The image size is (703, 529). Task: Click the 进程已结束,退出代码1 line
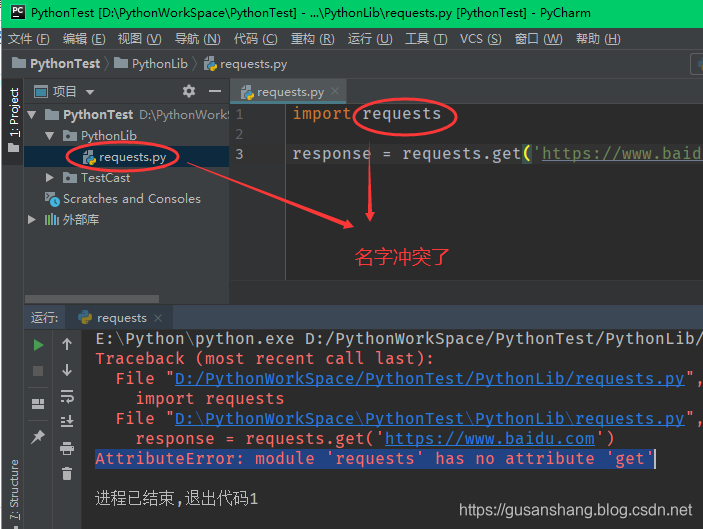point(177,498)
